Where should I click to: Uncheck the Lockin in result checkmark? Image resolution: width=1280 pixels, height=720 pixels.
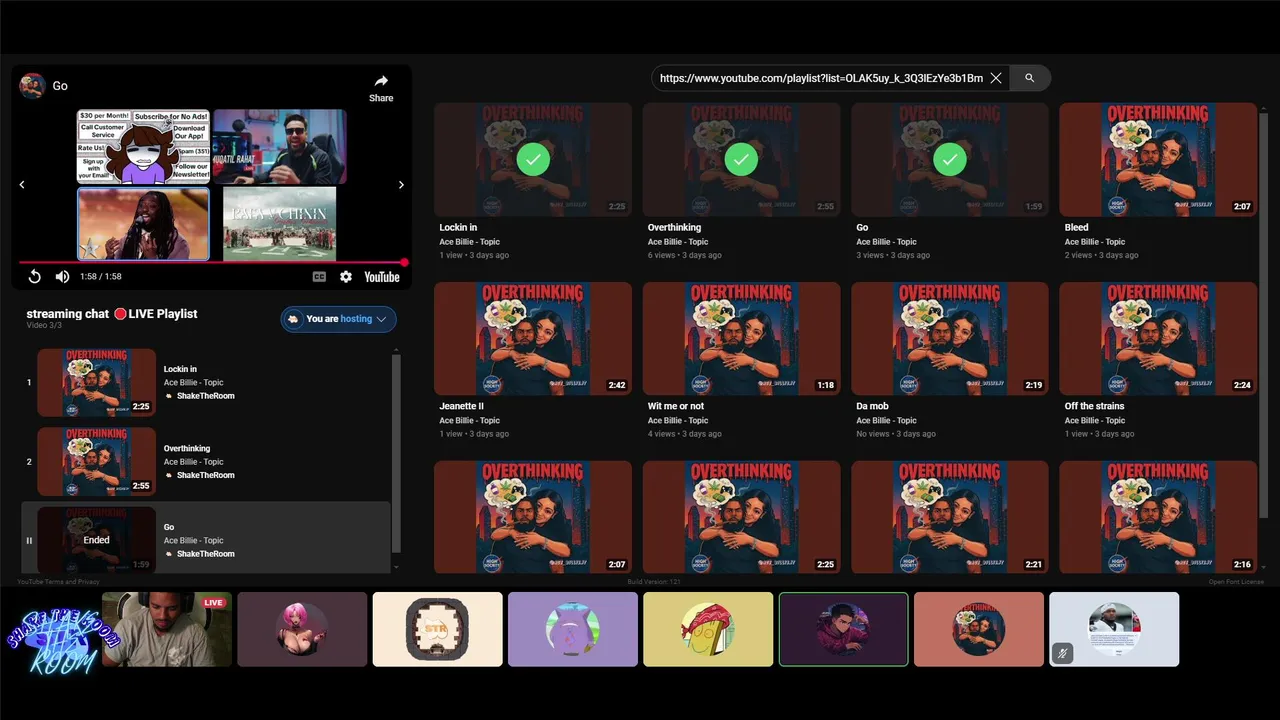pos(533,159)
